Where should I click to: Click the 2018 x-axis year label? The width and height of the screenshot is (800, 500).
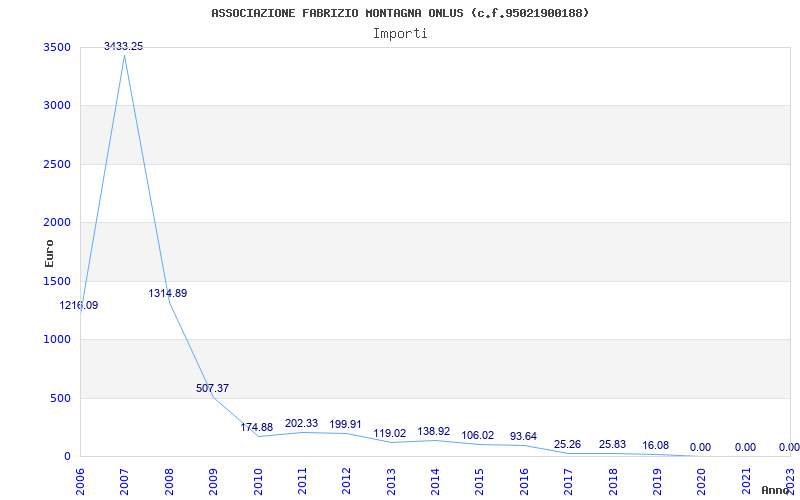point(612,481)
